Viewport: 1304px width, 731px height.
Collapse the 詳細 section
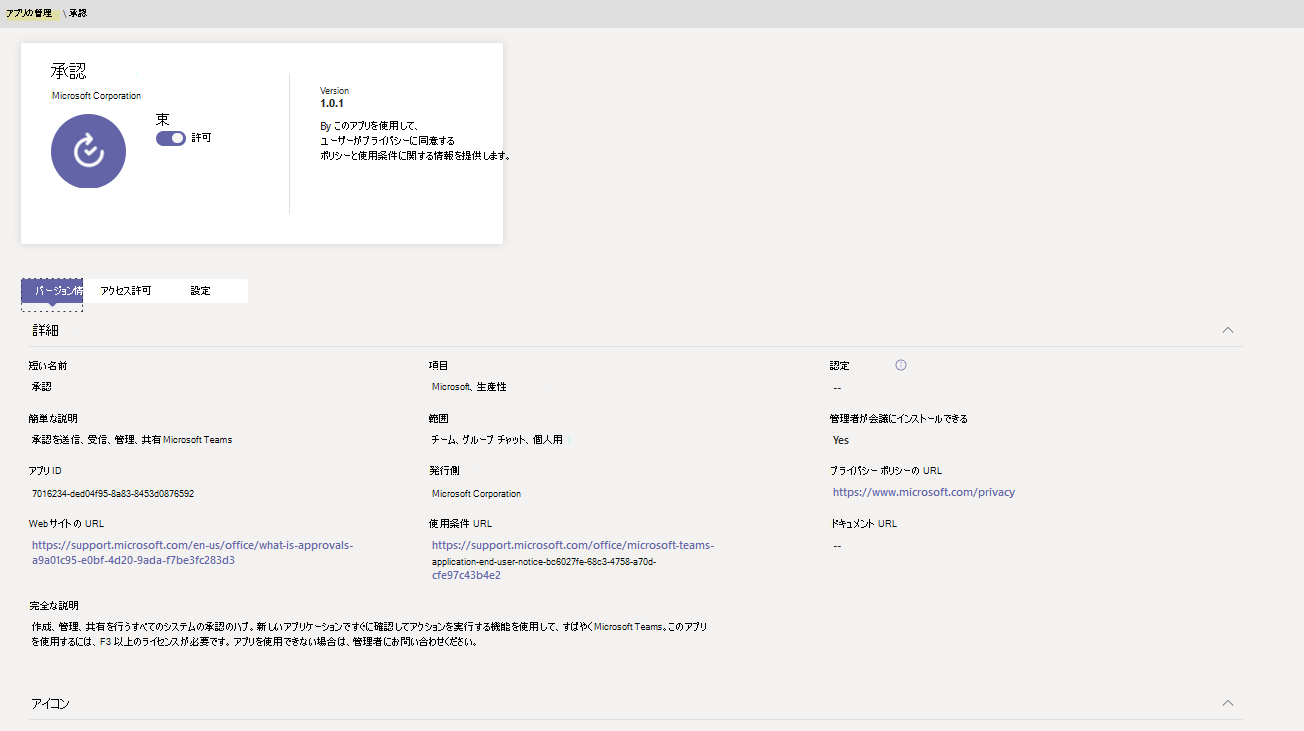point(1228,330)
